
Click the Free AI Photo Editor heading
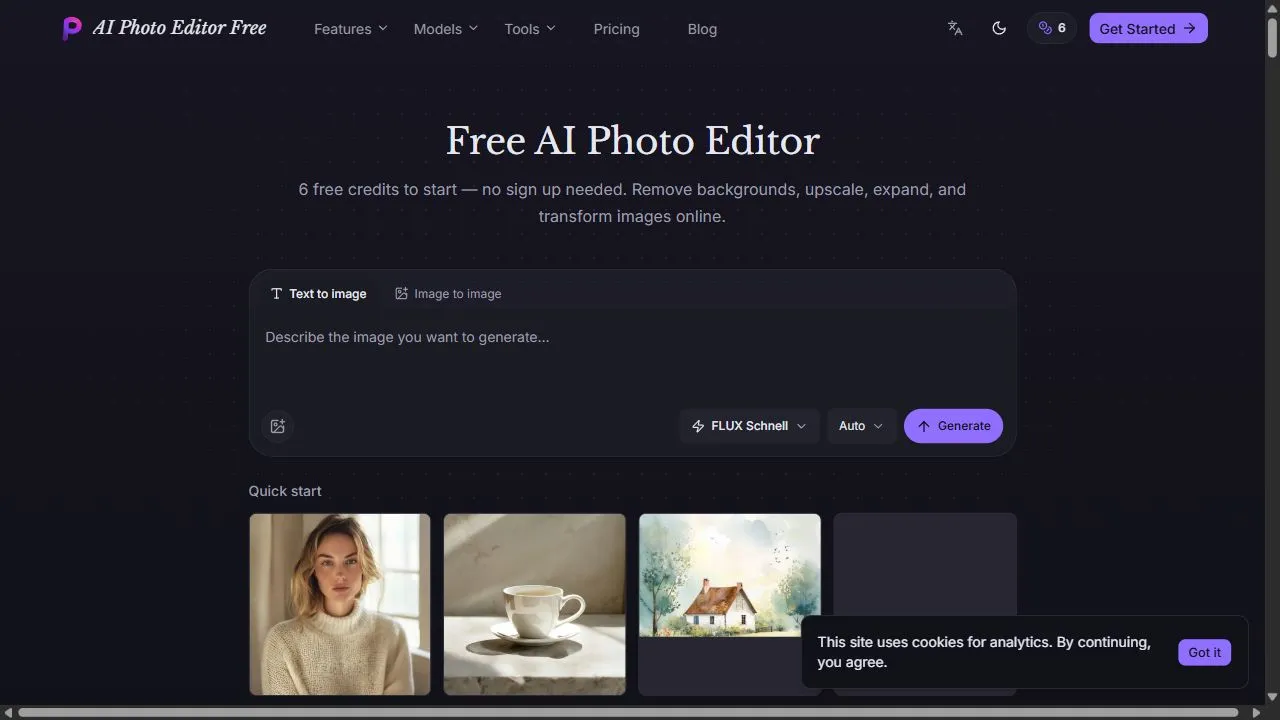[x=632, y=141]
